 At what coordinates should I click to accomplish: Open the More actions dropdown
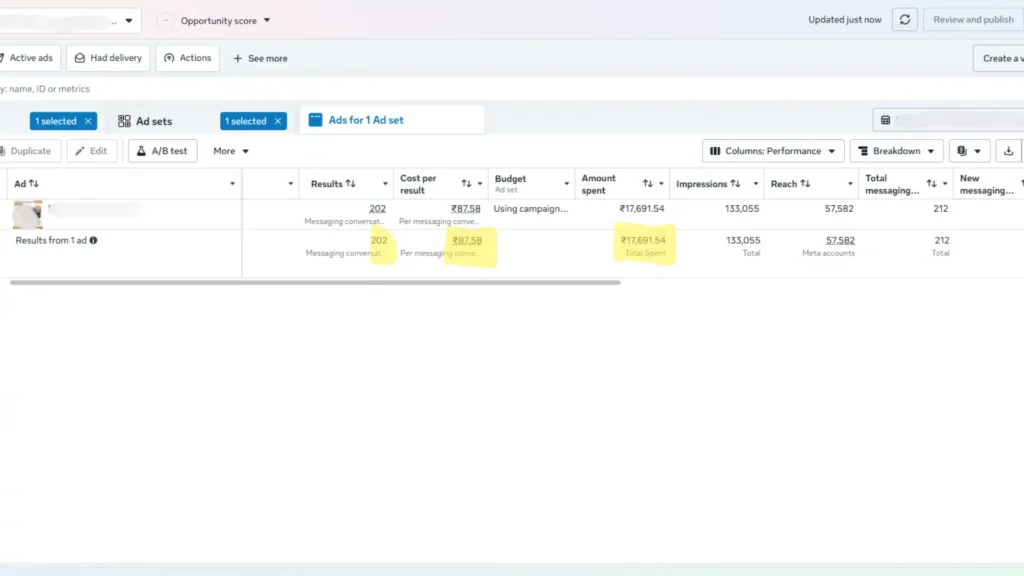(231, 151)
